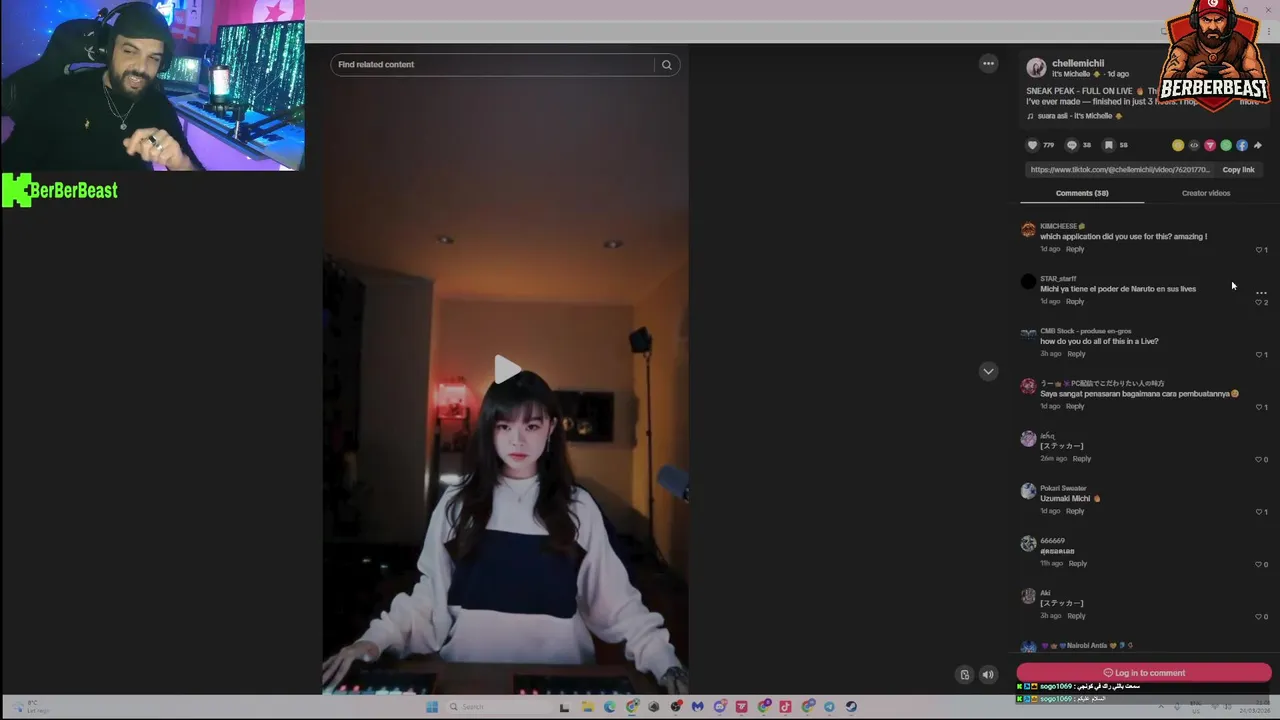This screenshot has height=720, width=1280.
Task: Reply to CMB Stock's comment
Action: (1076, 354)
